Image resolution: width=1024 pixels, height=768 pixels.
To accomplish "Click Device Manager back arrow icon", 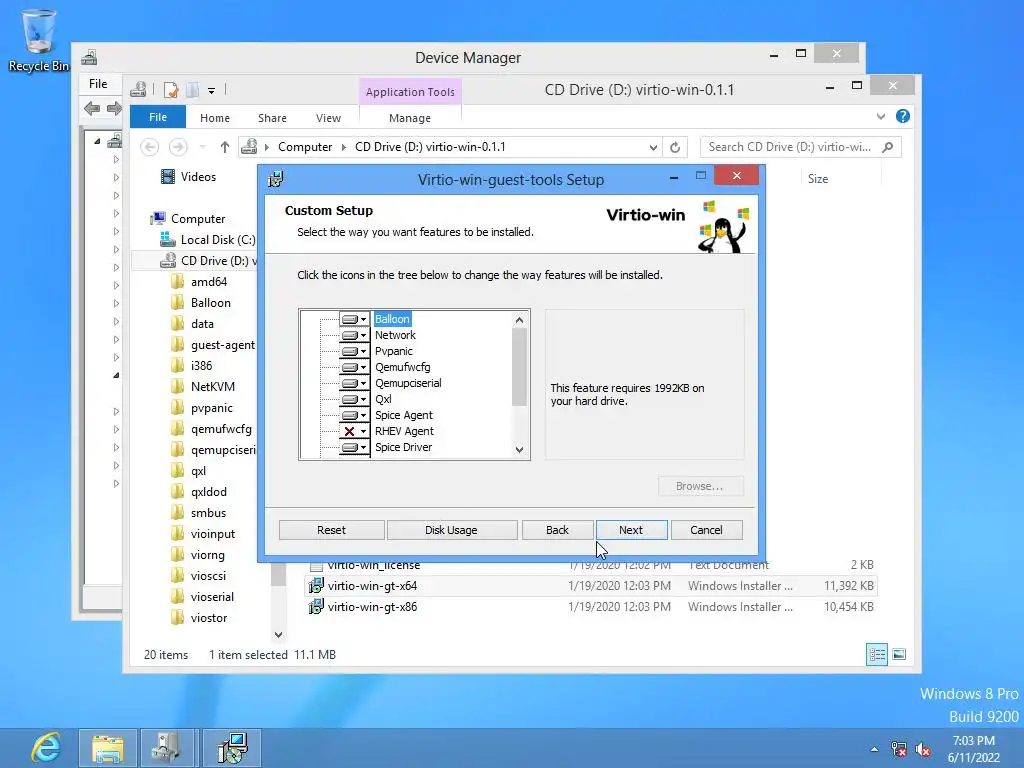I will (x=92, y=108).
